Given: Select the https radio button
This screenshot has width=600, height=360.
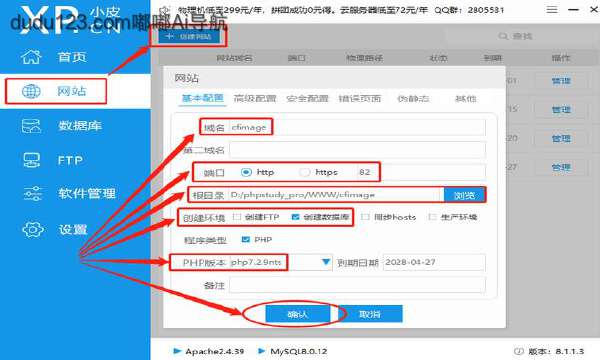Looking at the screenshot, I should (305, 173).
